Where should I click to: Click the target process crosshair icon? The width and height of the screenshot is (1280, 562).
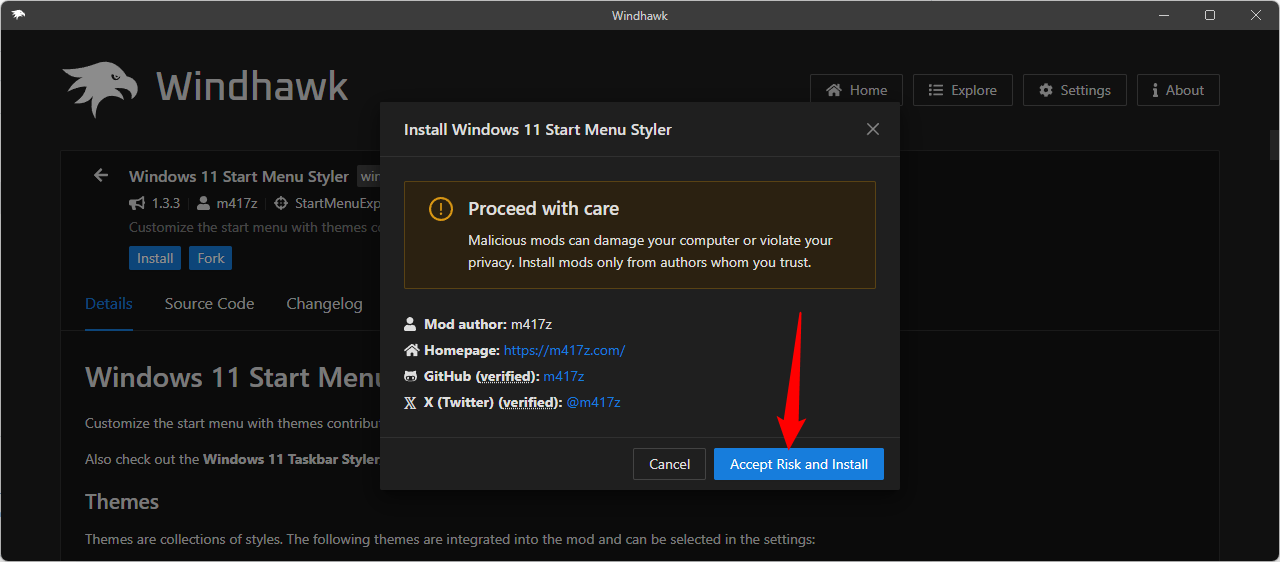(281, 203)
